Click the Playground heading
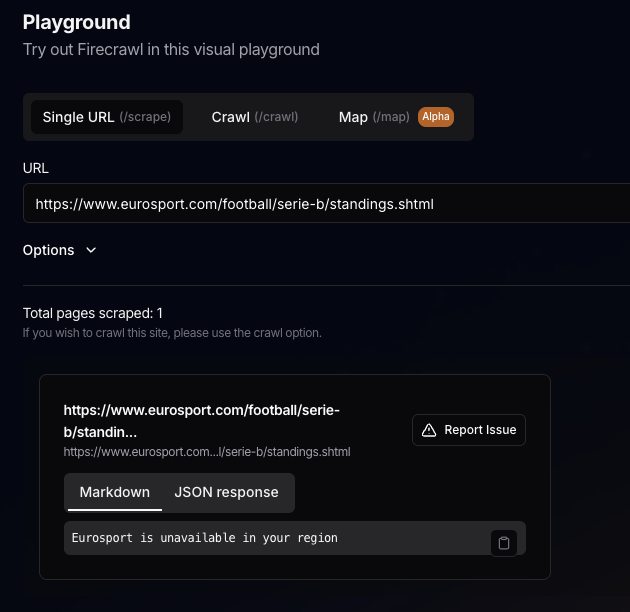The height and width of the screenshot is (612, 630). (77, 21)
